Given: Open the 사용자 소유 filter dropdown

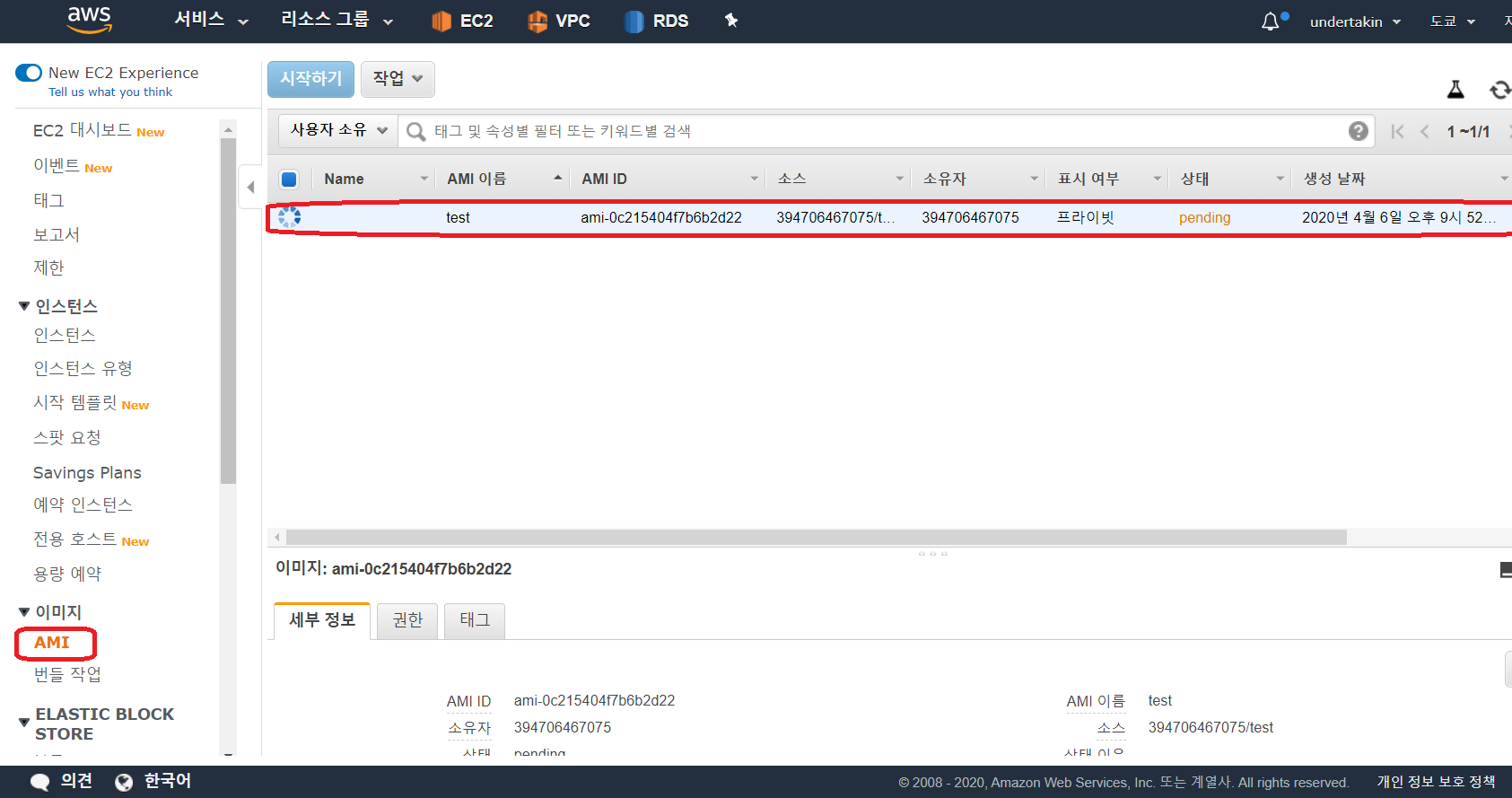Looking at the screenshot, I should (338, 130).
